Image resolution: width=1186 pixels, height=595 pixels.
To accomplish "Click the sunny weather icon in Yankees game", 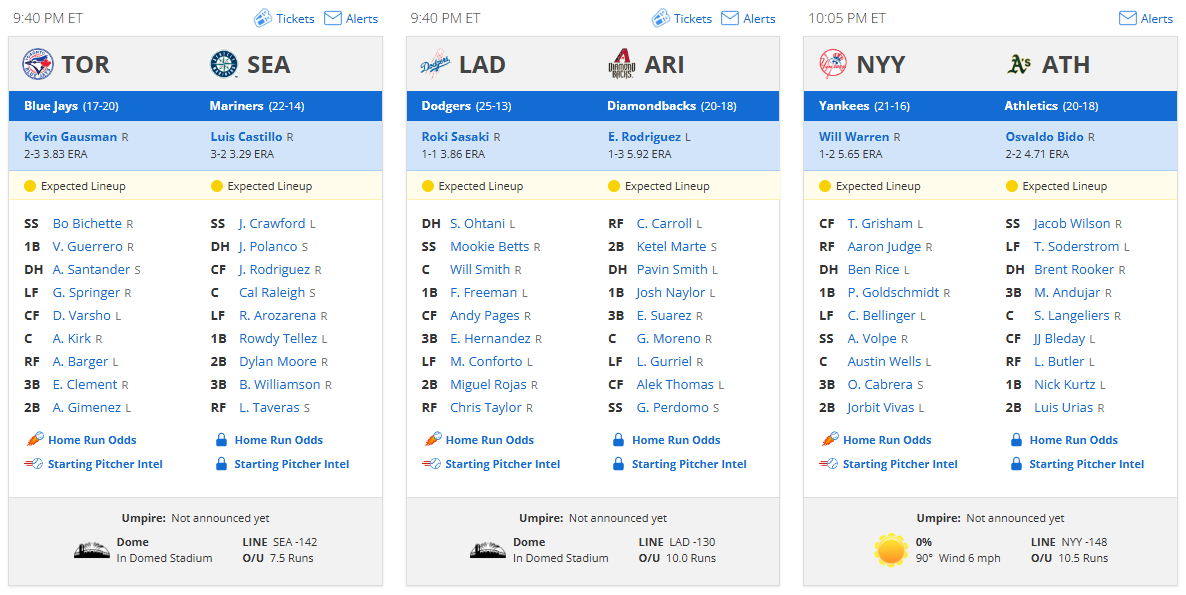I will tap(891, 550).
